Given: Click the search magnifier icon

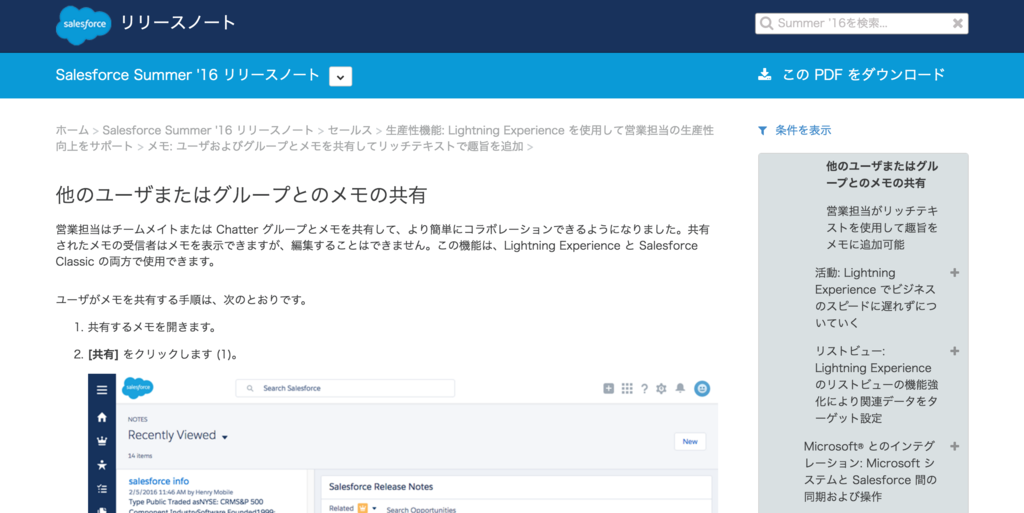Looking at the screenshot, I should click(767, 23).
